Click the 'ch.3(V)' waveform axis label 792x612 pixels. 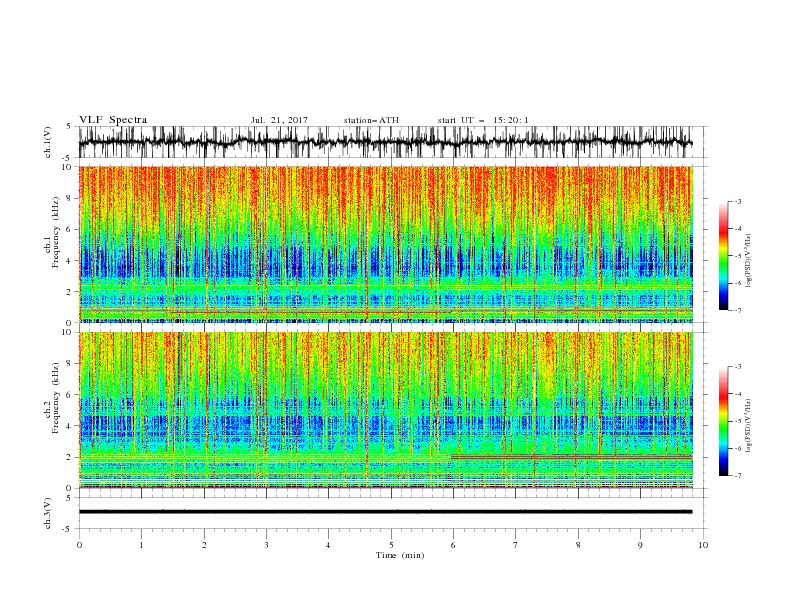48,513
